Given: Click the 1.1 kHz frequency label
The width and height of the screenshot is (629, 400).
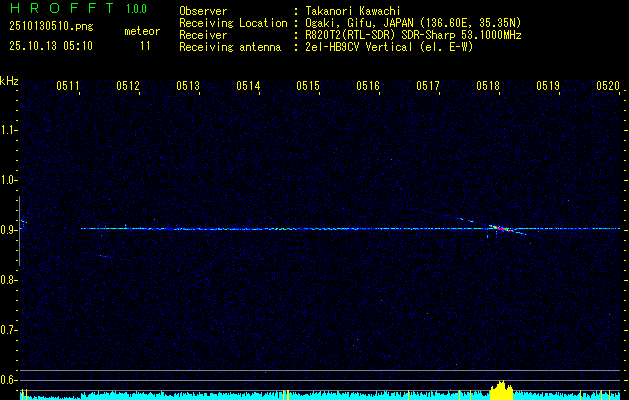Looking at the screenshot, I should 8,130.
